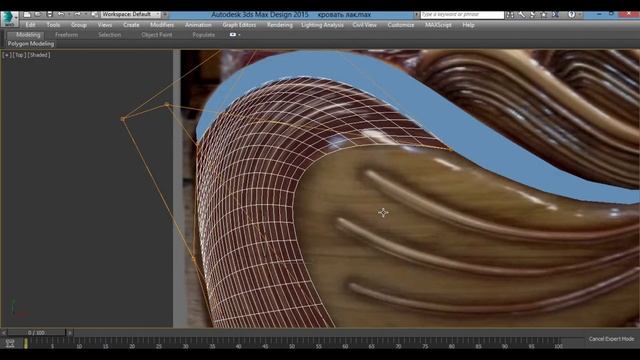Click the Help question mark icon
This screenshot has width=640, height=360.
pyautogui.click(x=571, y=15)
